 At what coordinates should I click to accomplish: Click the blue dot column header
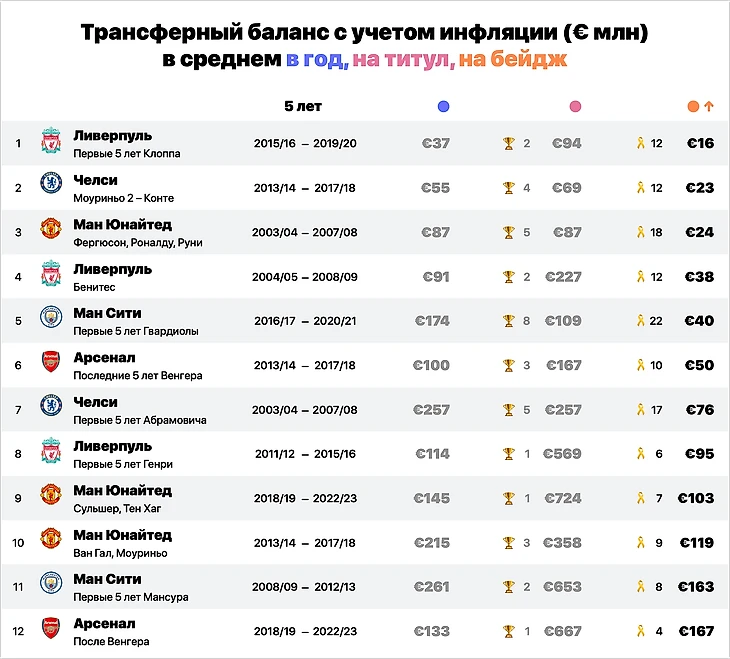(x=443, y=106)
